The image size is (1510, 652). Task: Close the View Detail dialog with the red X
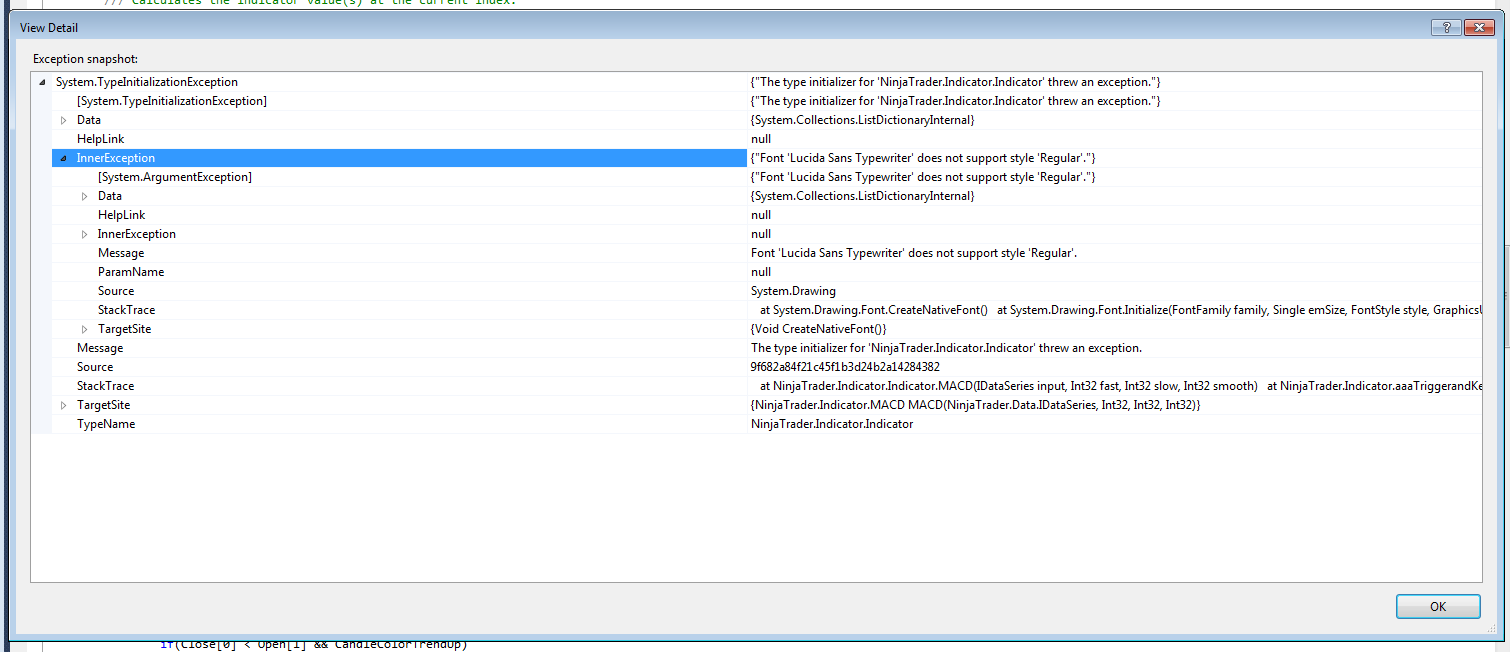[1478, 28]
